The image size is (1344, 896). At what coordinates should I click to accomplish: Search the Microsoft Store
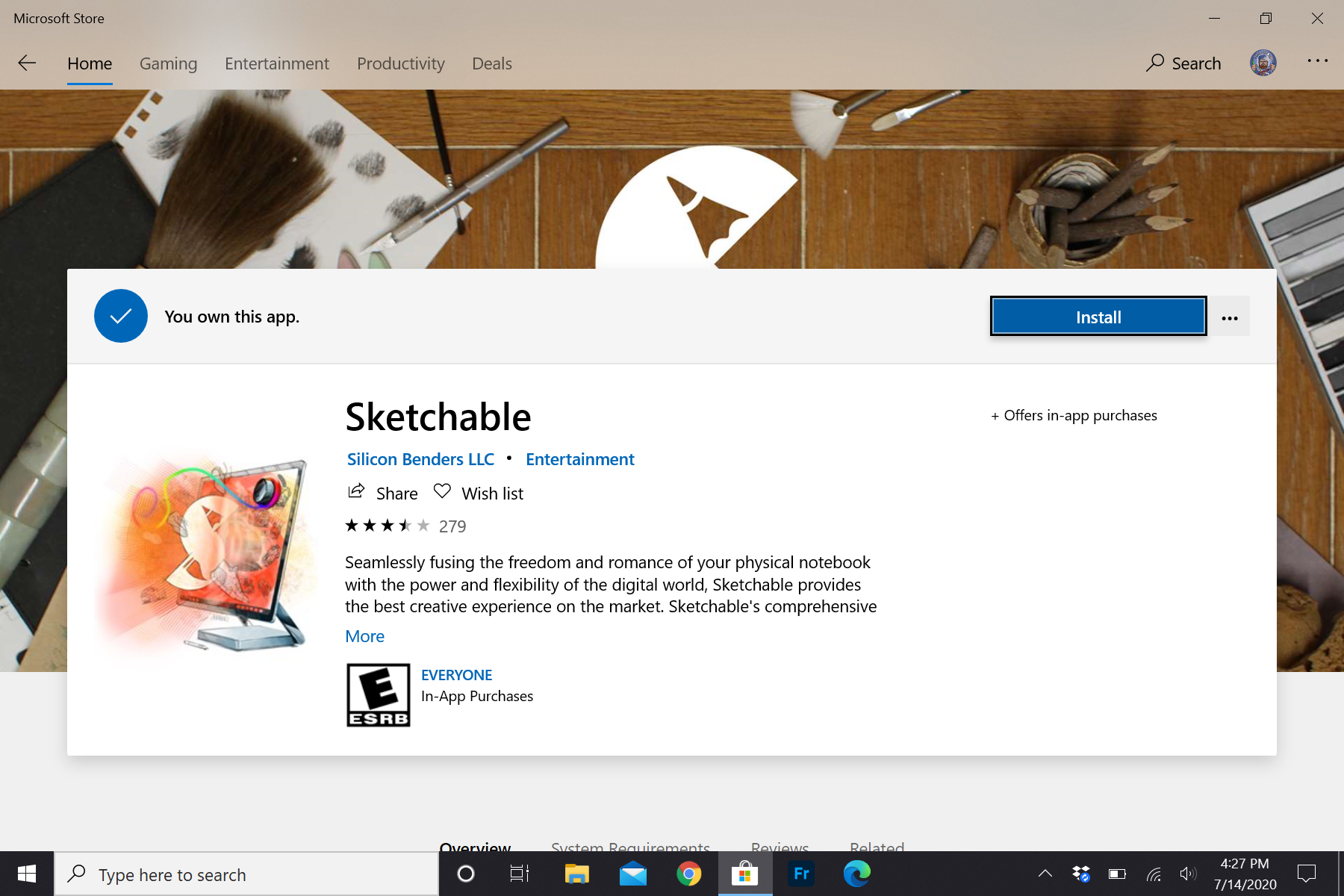point(1183,63)
